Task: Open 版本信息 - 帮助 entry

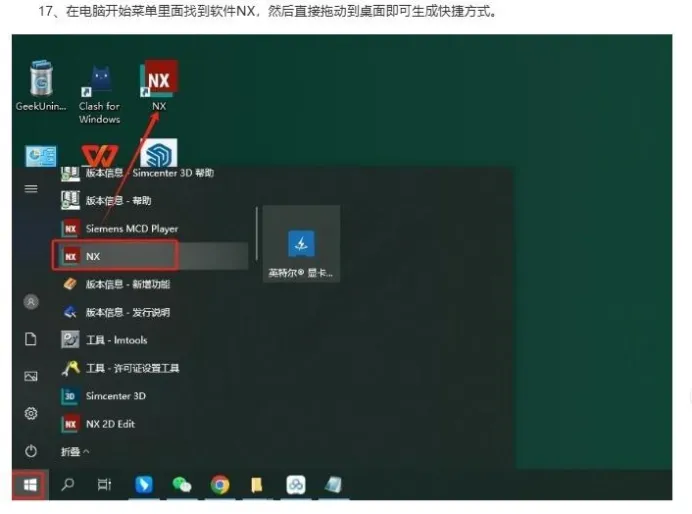Action: coord(106,201)
